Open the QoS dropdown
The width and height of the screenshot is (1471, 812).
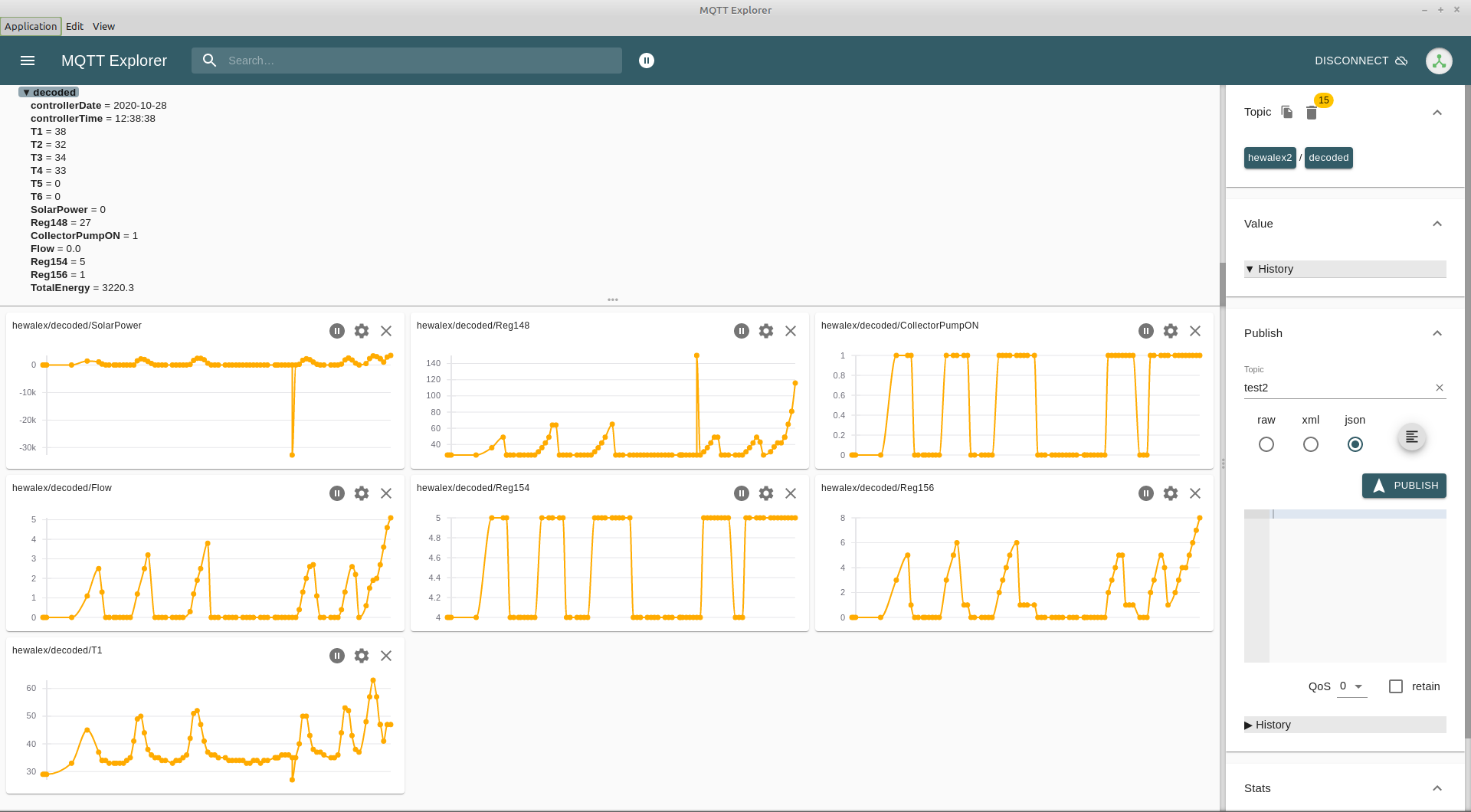(1352, 686)
